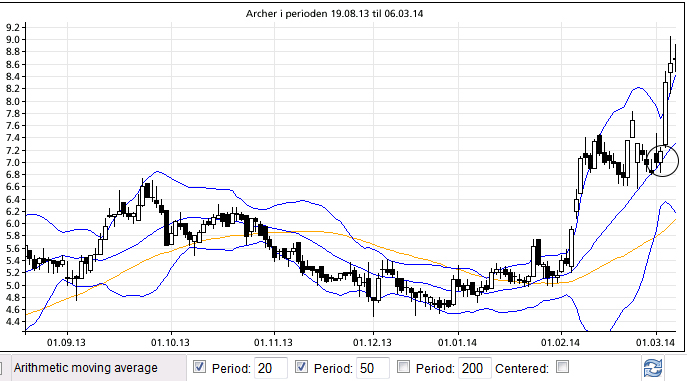
Task: Click the refresh chart icon
Action: (653, 368)
